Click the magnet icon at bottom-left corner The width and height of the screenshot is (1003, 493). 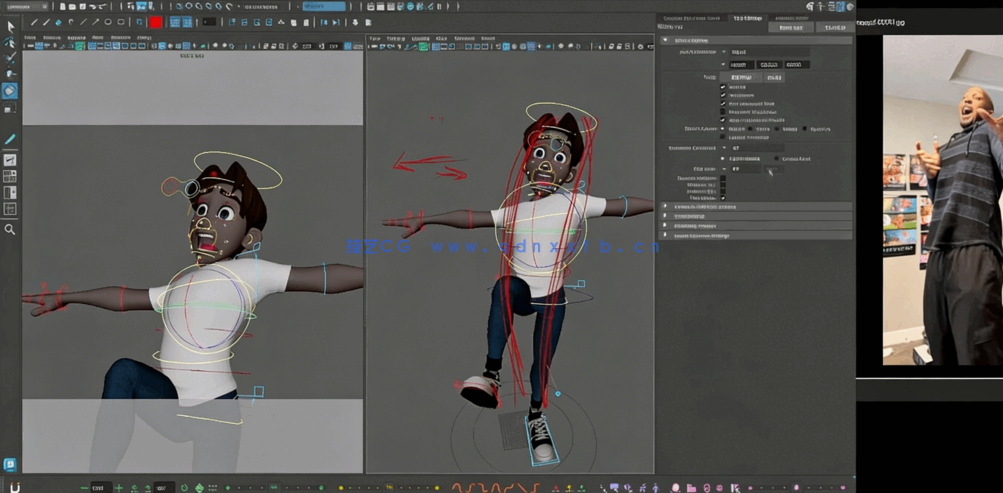click(14, 488)
